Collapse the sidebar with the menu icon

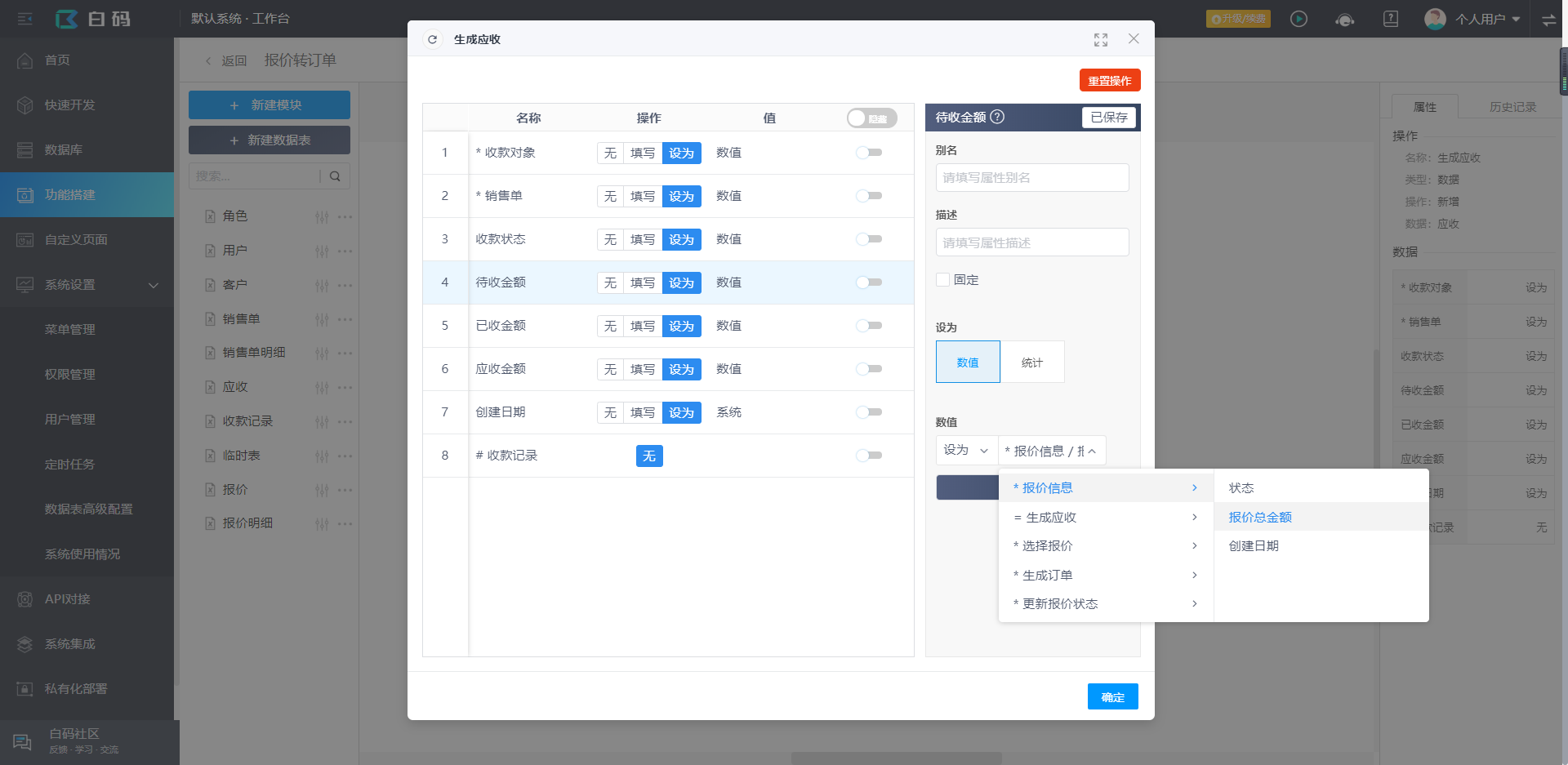point(25,19)
